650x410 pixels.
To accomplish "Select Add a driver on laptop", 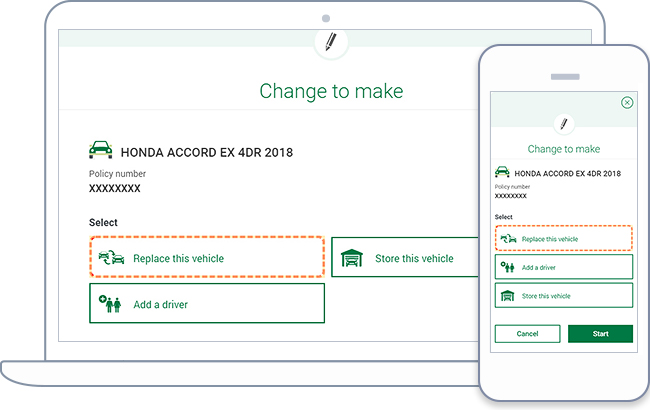I will 207,303.
